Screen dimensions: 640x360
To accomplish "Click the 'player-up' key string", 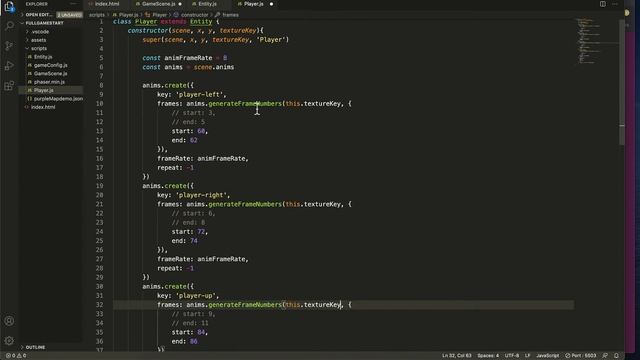I will [197, 296].
